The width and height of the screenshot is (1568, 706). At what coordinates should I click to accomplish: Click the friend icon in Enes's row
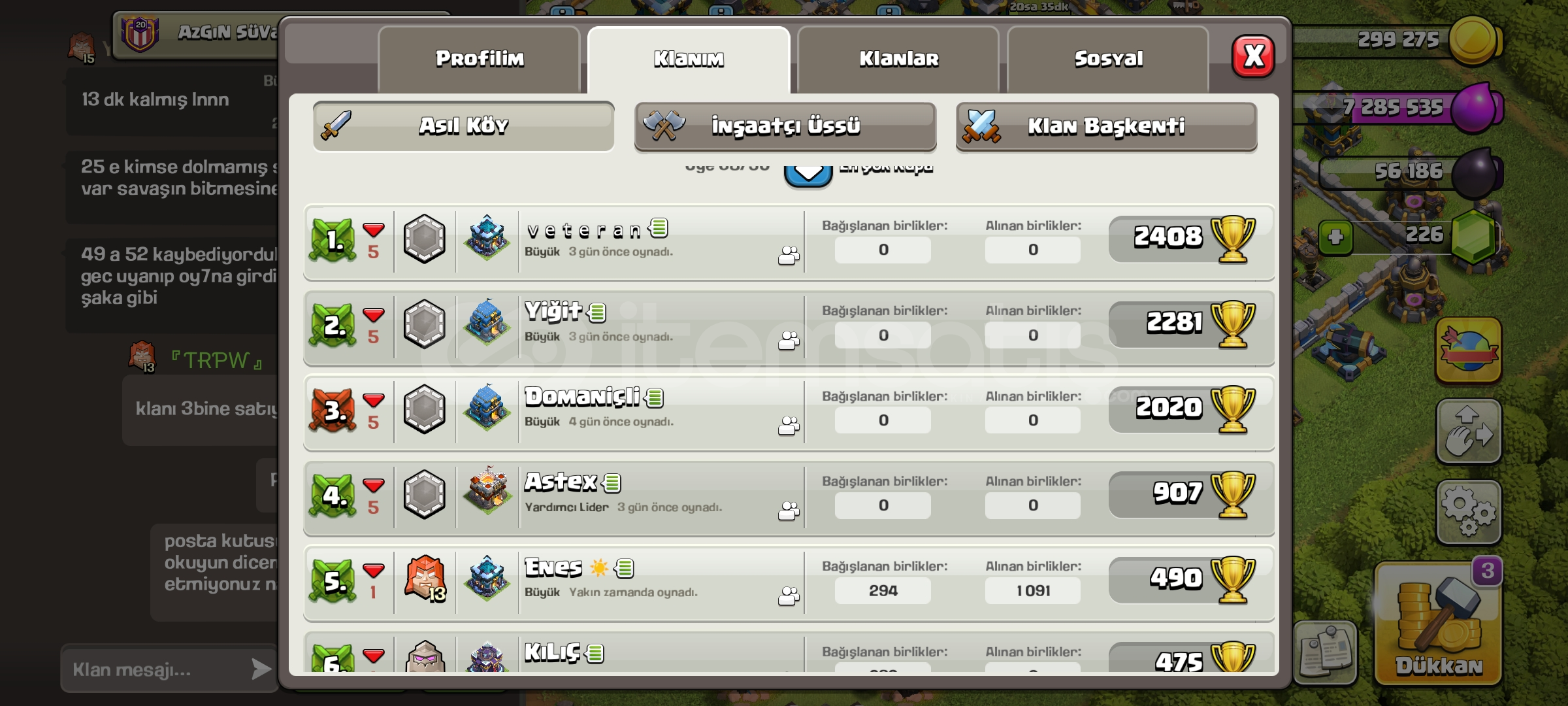tap(789, 596)
